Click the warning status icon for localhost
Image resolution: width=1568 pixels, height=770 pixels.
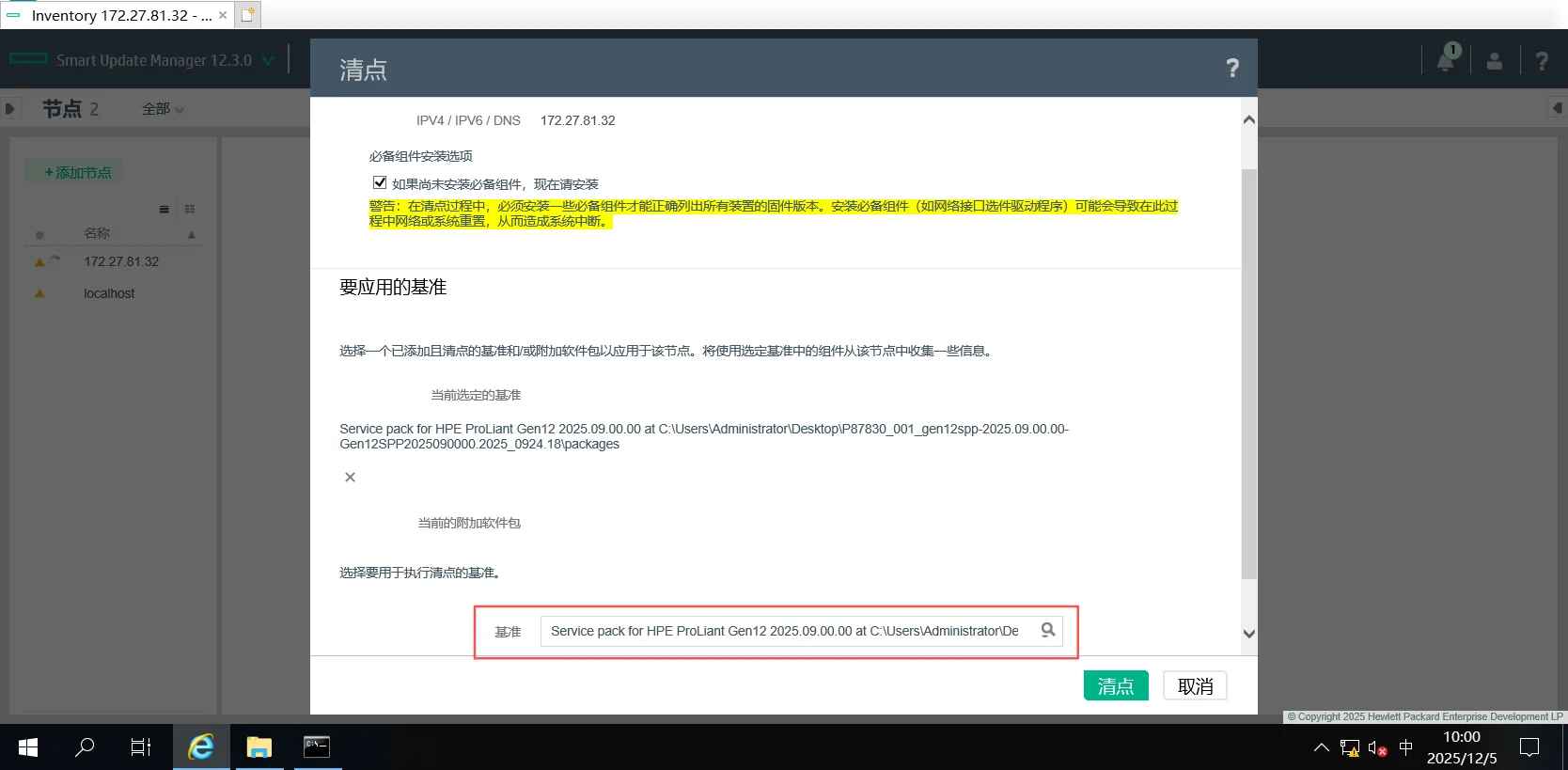click(x=39, y=293)
